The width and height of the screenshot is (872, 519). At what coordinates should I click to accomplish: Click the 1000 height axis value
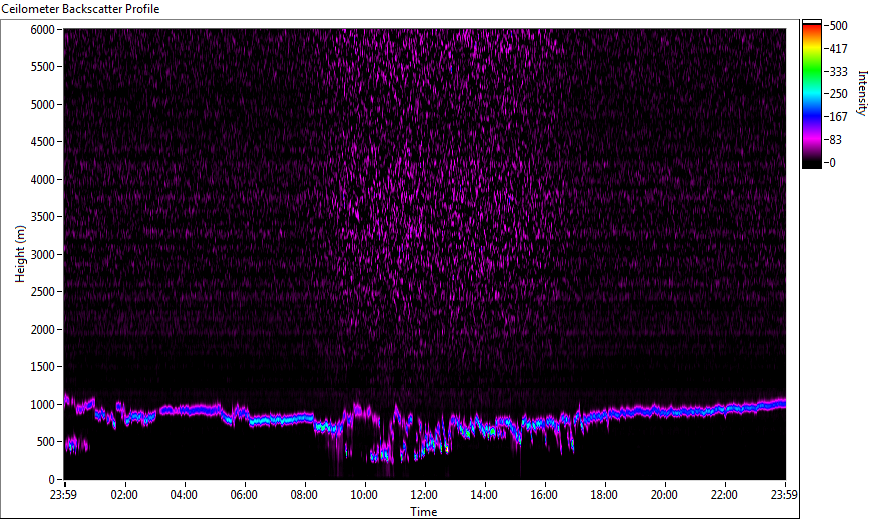[x=42, y=405]
